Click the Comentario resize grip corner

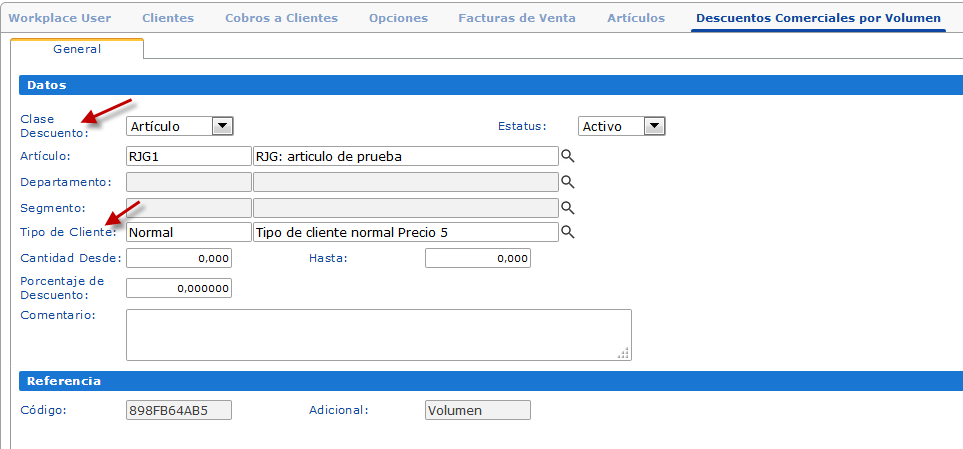pos(624,352)
